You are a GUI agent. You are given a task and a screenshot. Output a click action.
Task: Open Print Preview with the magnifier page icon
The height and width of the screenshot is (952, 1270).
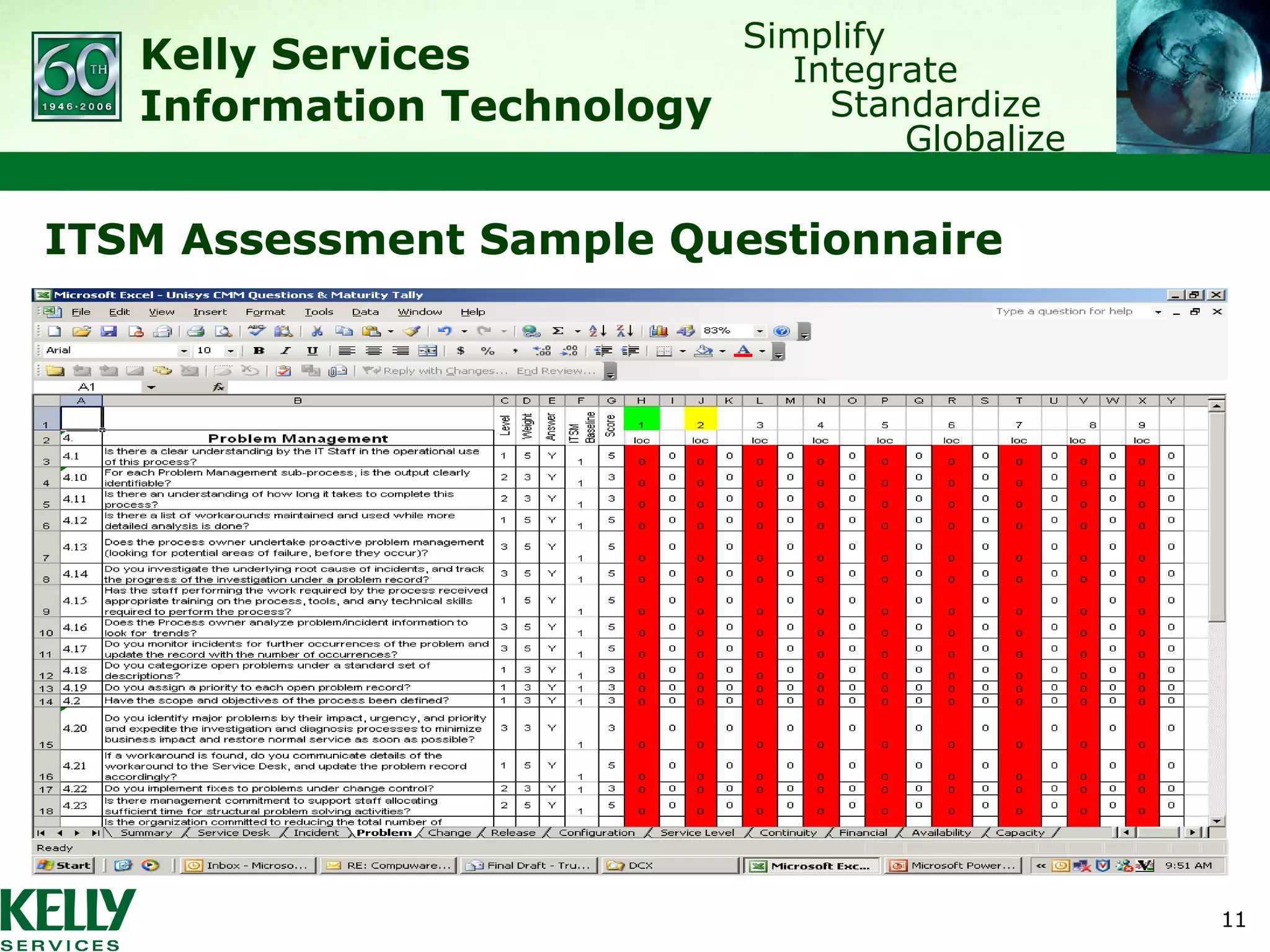[223, 332]
